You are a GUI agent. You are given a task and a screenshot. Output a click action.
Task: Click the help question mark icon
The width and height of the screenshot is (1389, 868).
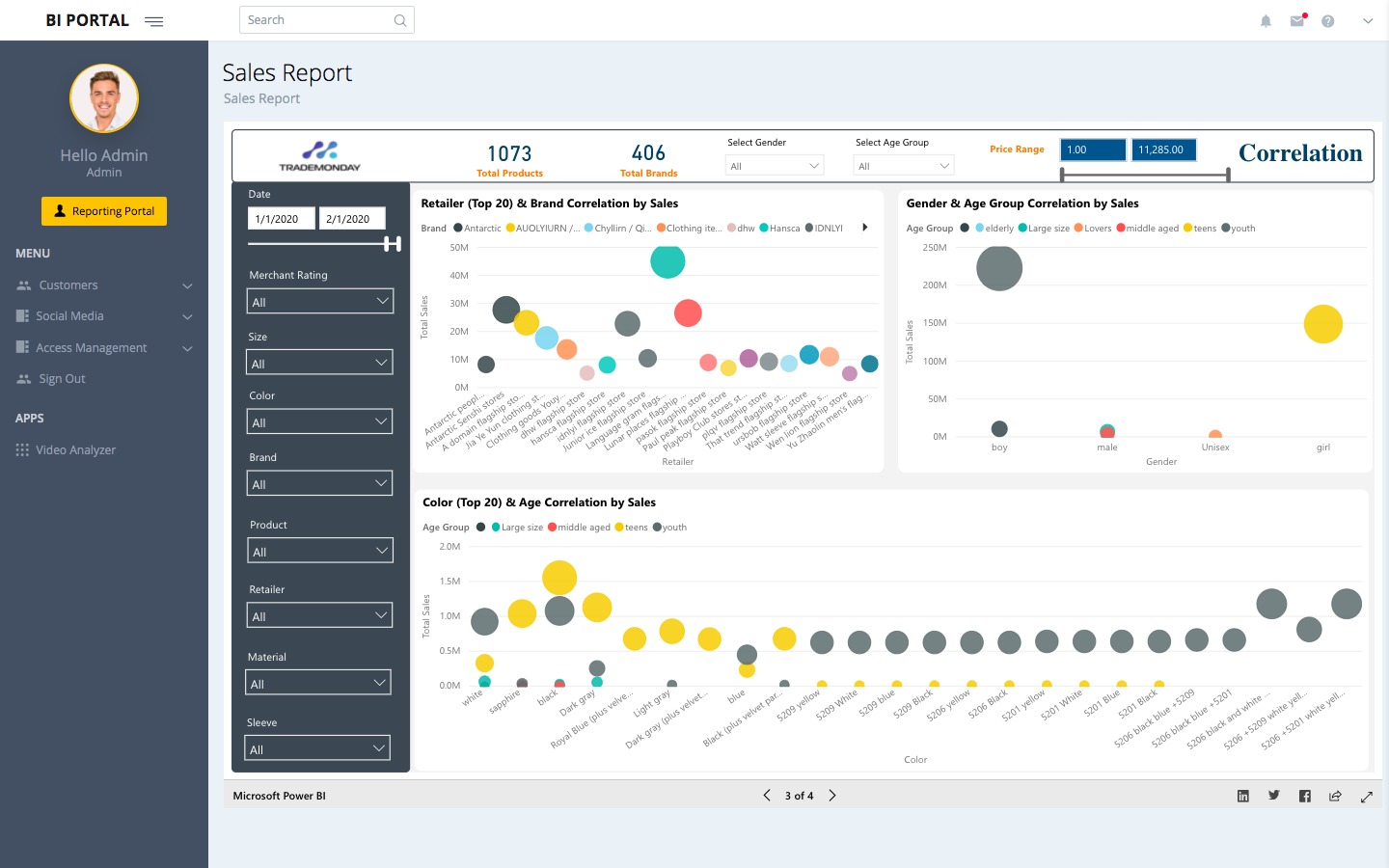pos(1328,21)
